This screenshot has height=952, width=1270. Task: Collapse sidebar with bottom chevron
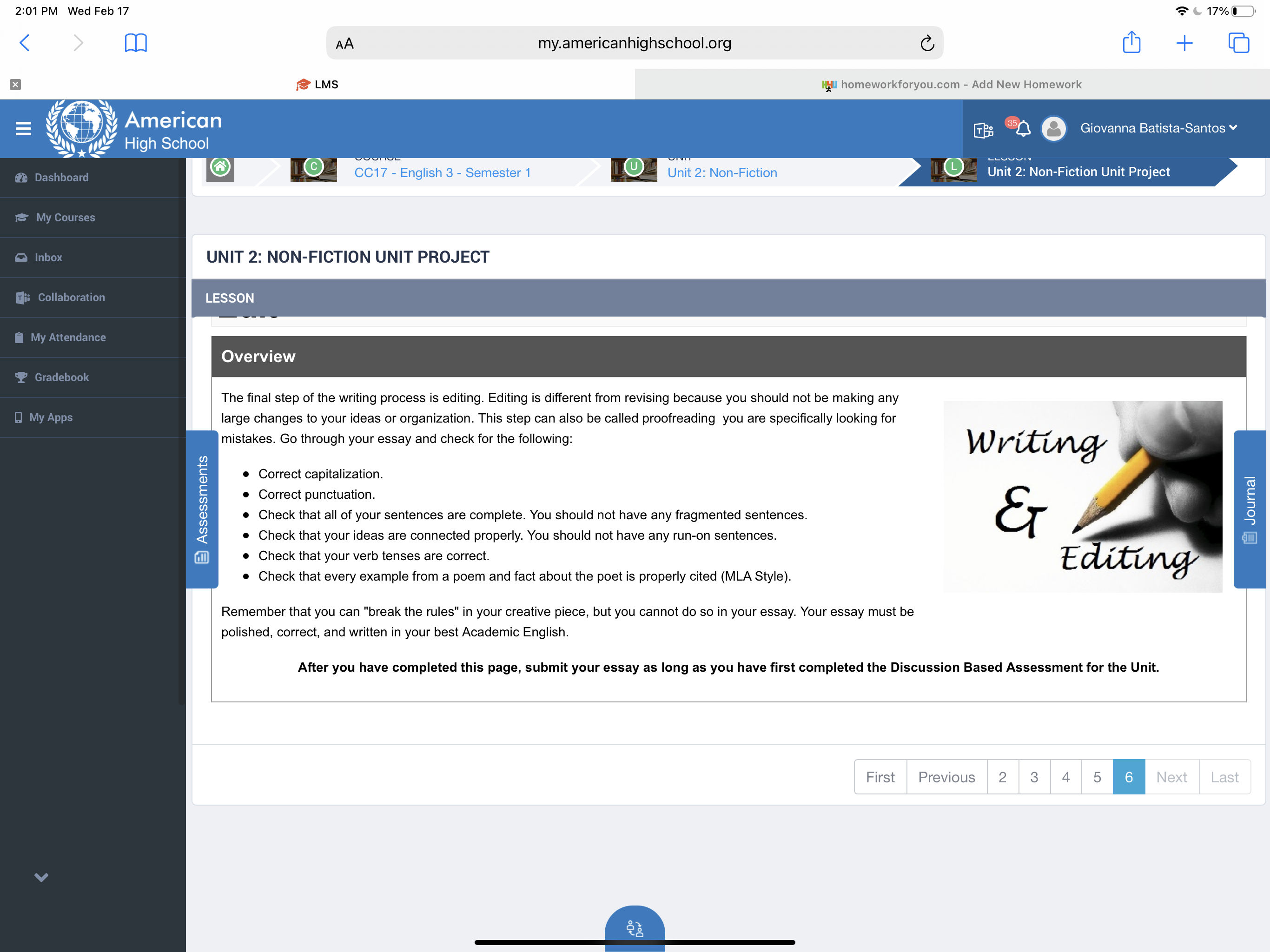[41, 877]
